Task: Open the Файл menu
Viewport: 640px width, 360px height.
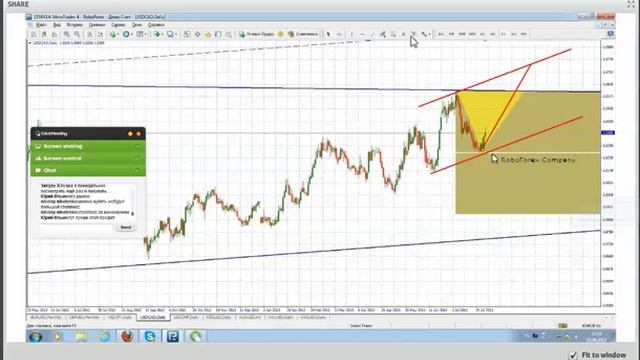Action: click(x=41, y=25)
